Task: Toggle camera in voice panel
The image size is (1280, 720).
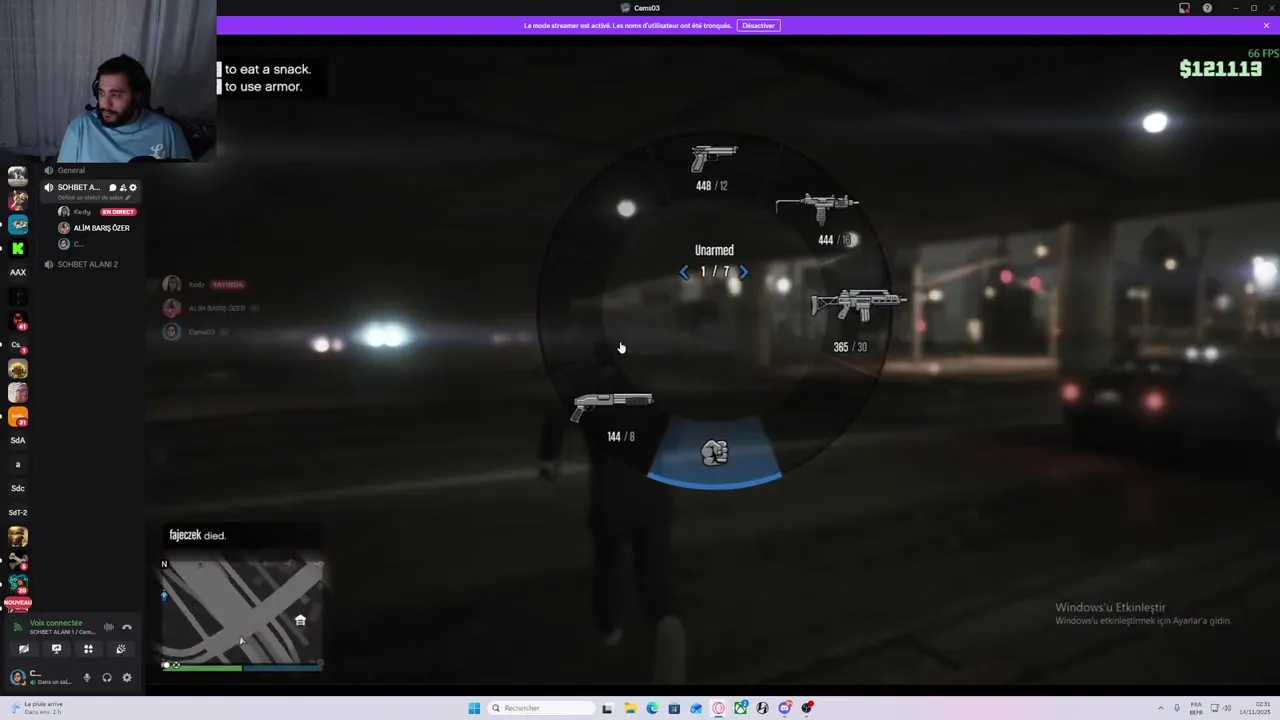Action: click(24, 649)
